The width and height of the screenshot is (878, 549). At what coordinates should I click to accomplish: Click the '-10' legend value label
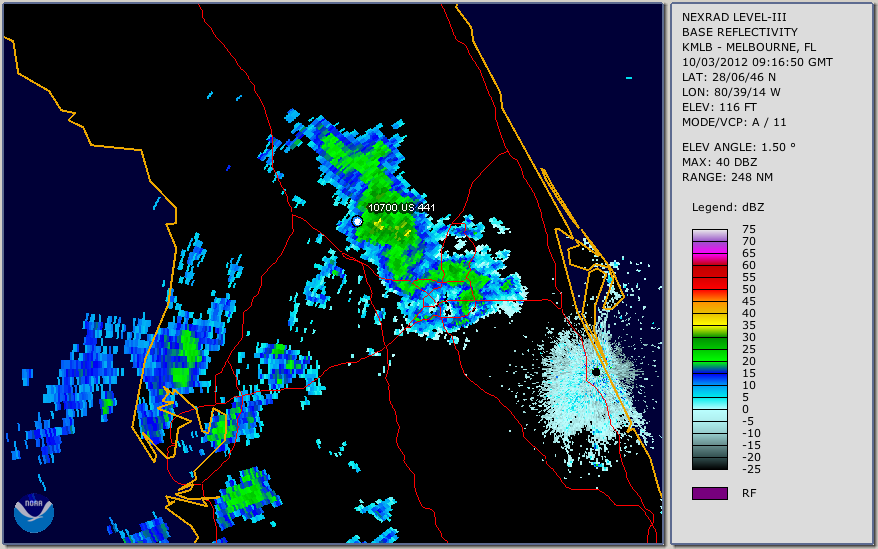point(751,433)
